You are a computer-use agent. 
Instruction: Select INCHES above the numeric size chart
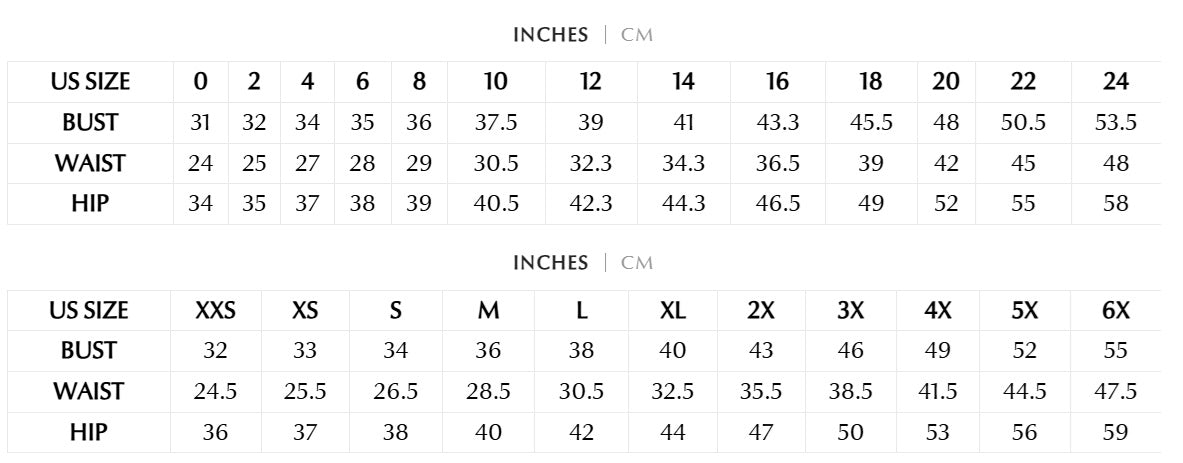click(550, 35)
